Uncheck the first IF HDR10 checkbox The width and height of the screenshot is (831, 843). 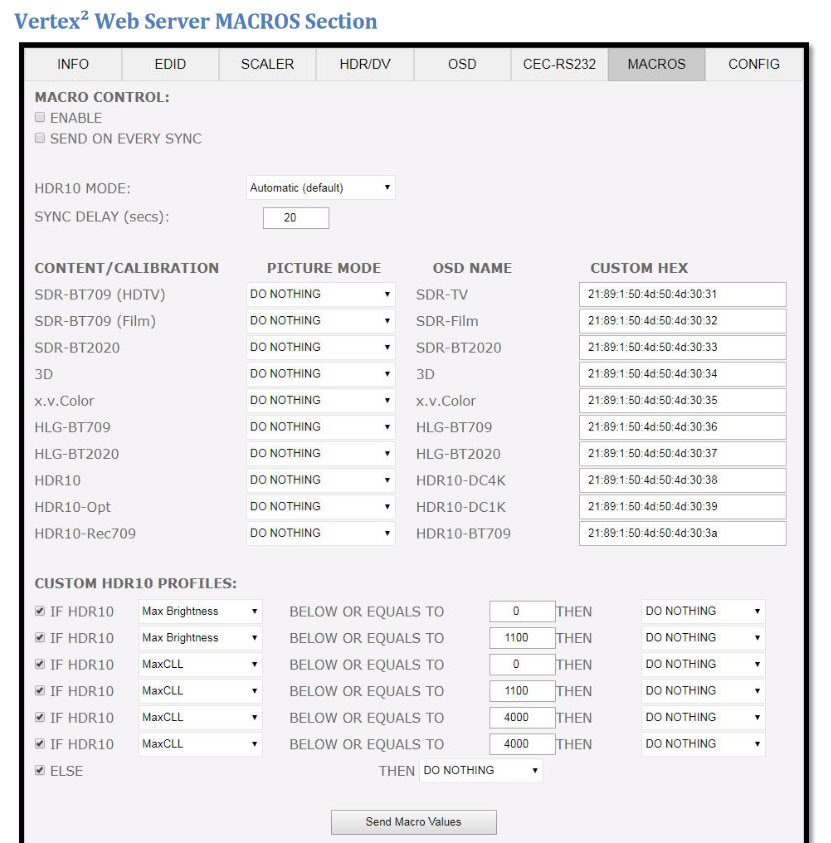pyautogui.click(x=40, y=612)
